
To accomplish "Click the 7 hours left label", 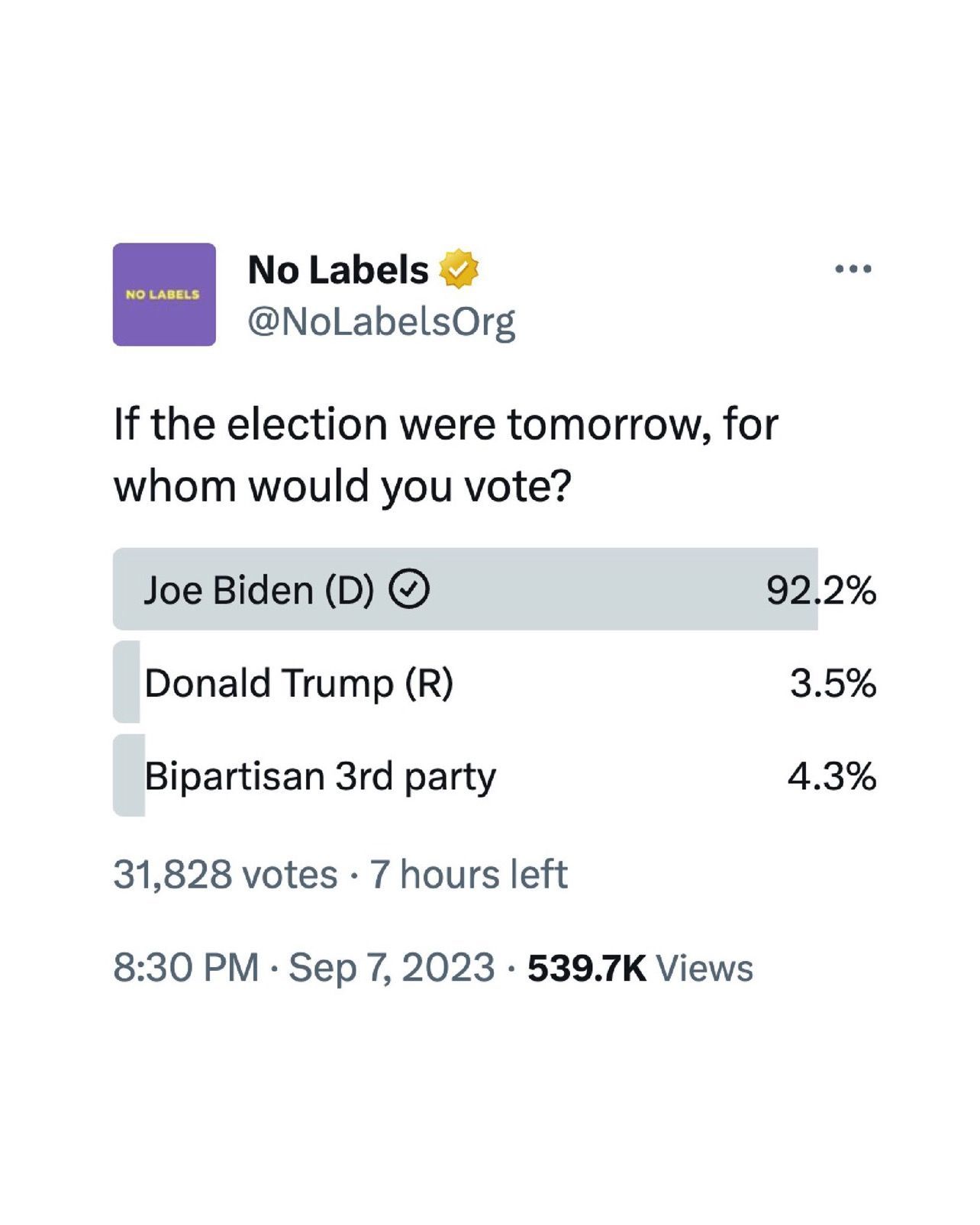I will point(469,874).
